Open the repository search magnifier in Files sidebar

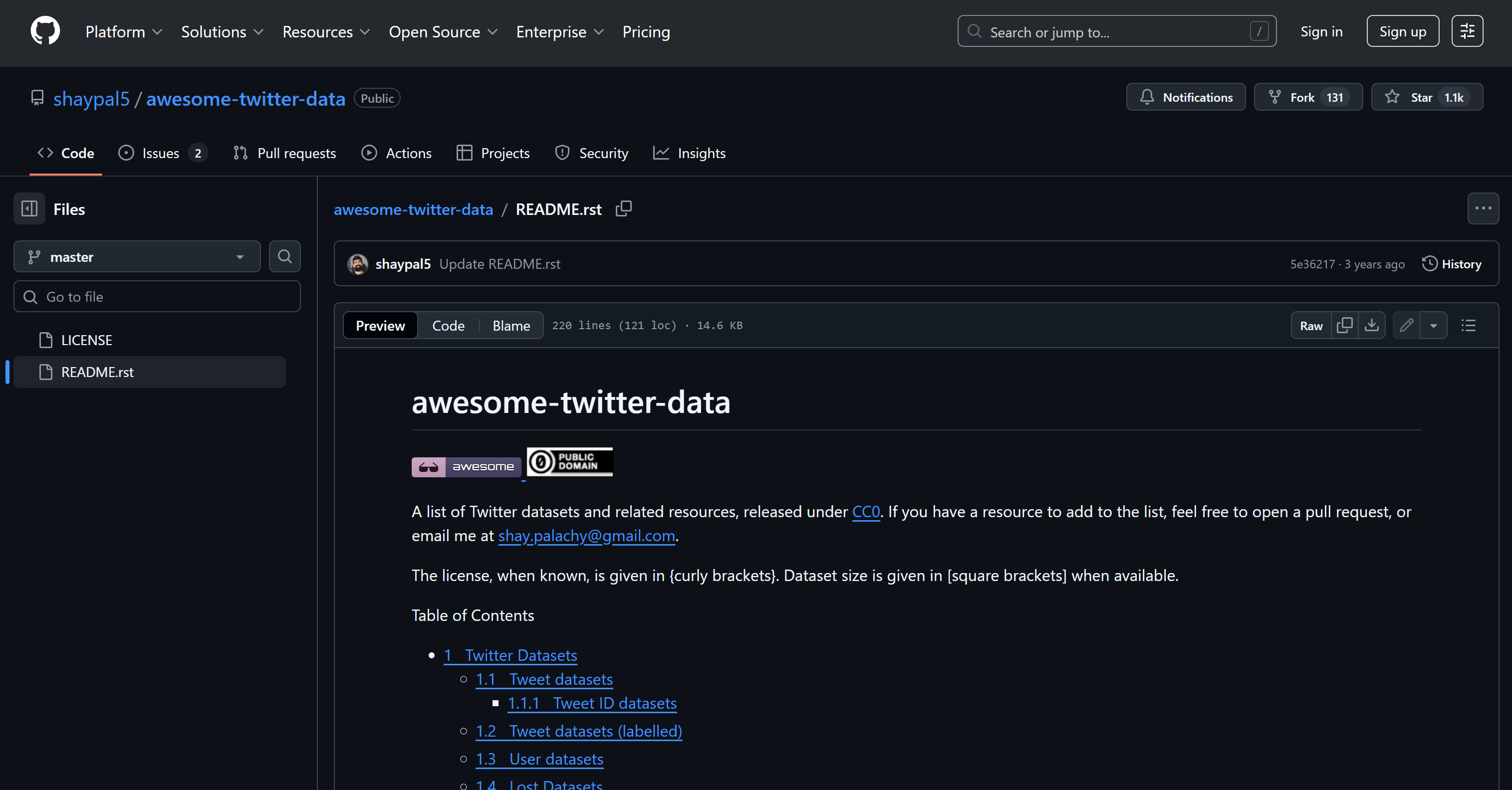tap(284, 256)
